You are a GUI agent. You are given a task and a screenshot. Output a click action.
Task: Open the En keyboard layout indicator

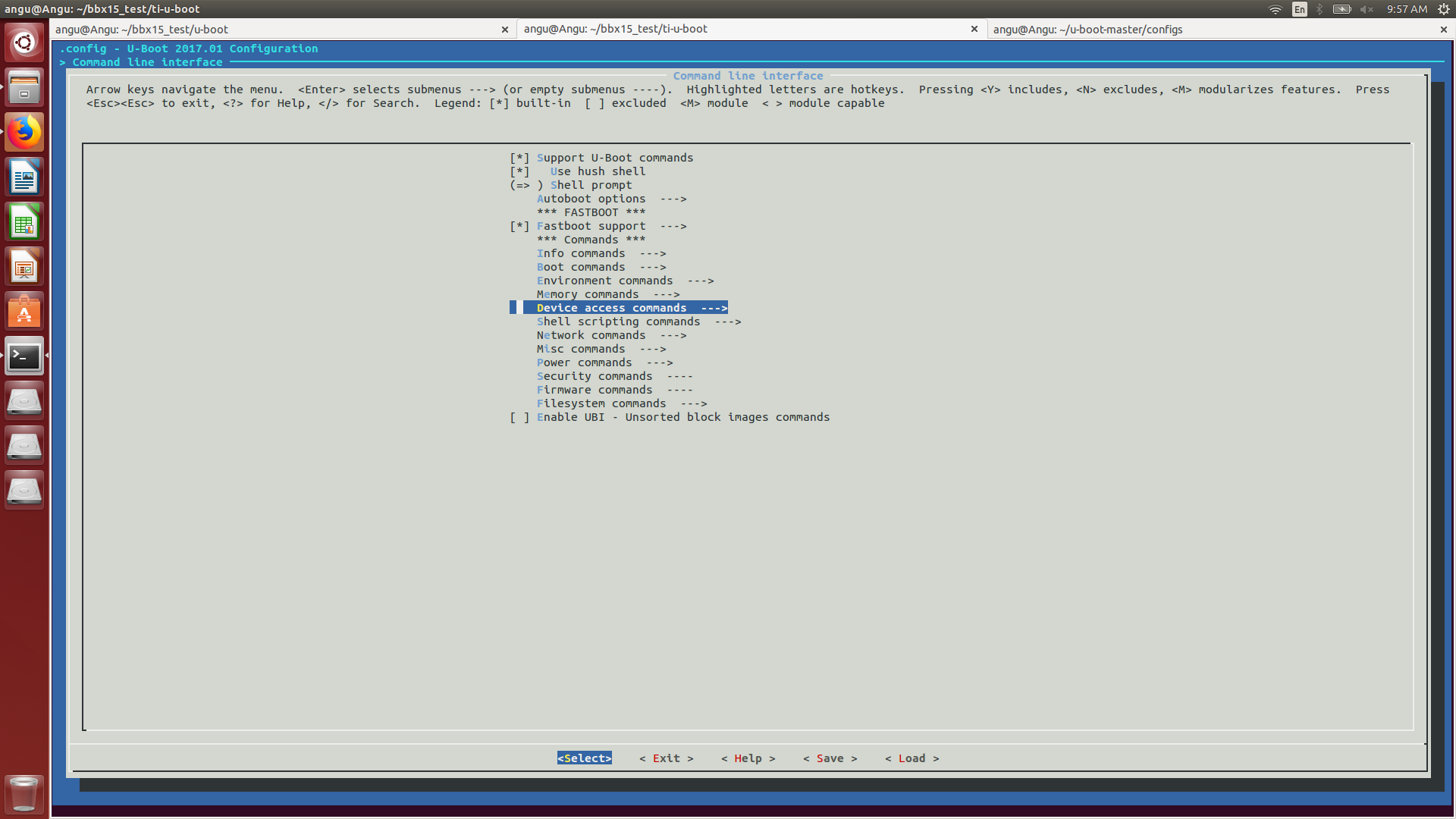[1300, 9]
